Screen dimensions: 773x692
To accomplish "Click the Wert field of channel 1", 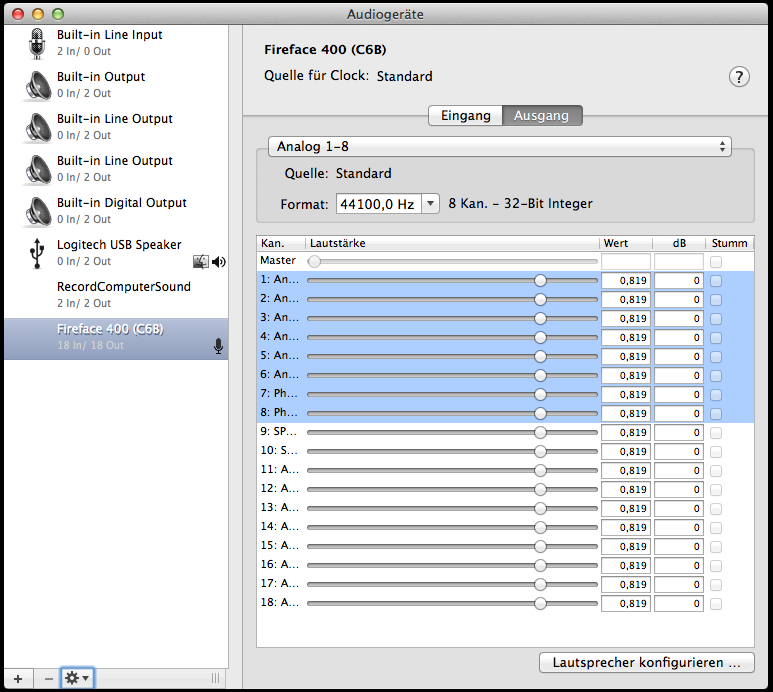I will click(x=626, y=280).
